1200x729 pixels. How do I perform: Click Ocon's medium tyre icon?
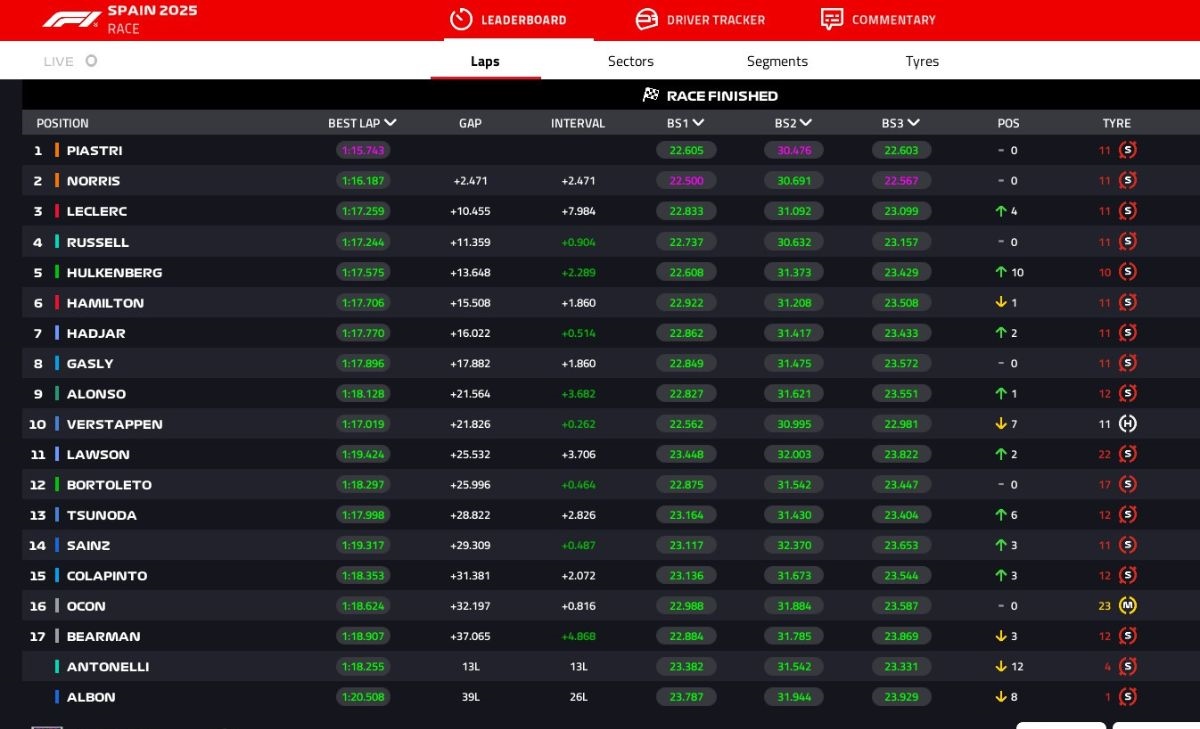click(x=1128, y=606)
